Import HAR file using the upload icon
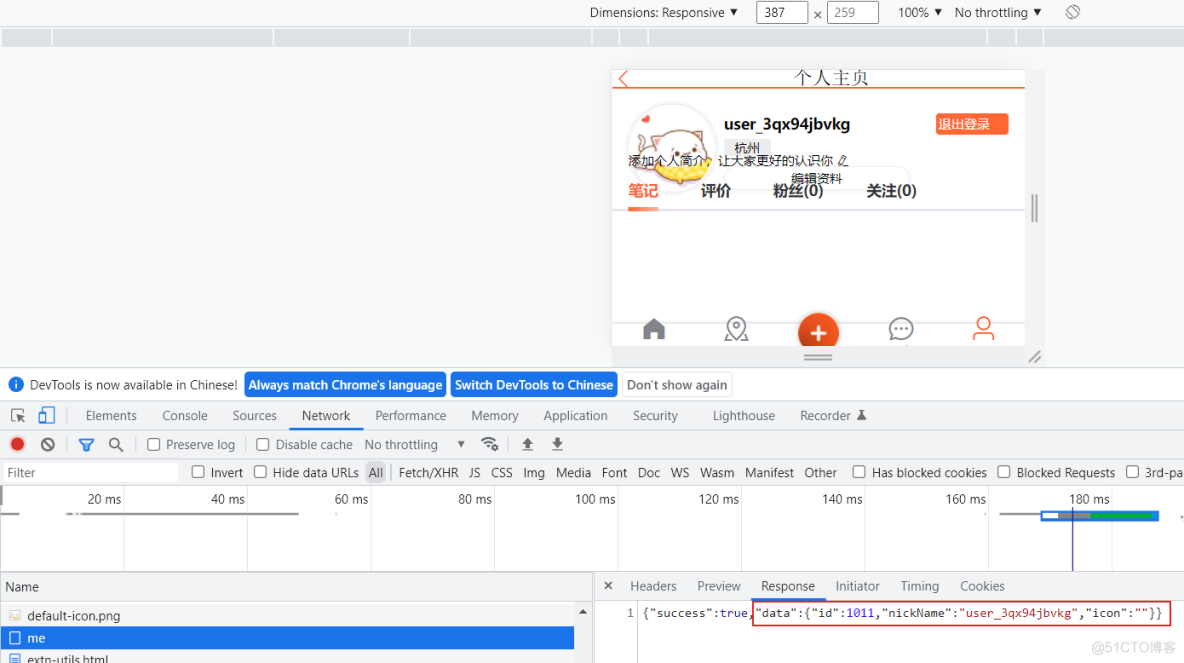This screenshot has width=1184, height=663. point(527,444)
